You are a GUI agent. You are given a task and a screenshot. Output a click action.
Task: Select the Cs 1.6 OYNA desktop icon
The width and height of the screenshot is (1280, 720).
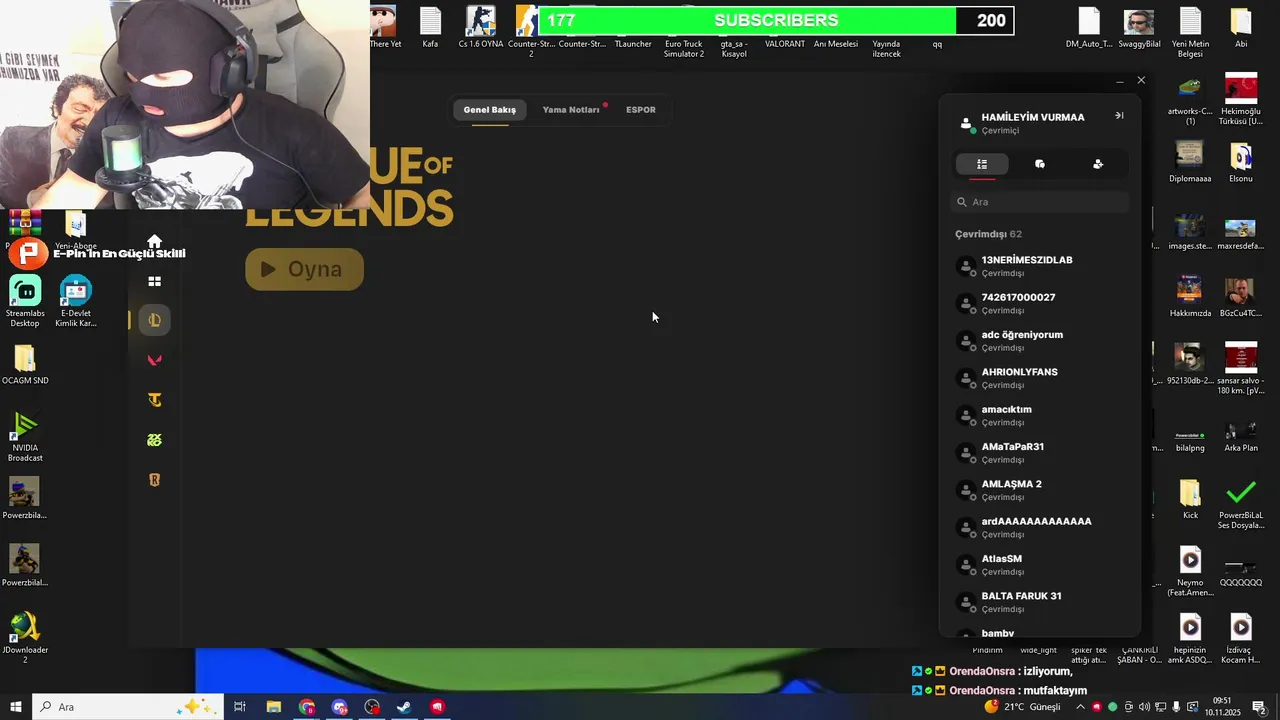click(x=481, y=28)
